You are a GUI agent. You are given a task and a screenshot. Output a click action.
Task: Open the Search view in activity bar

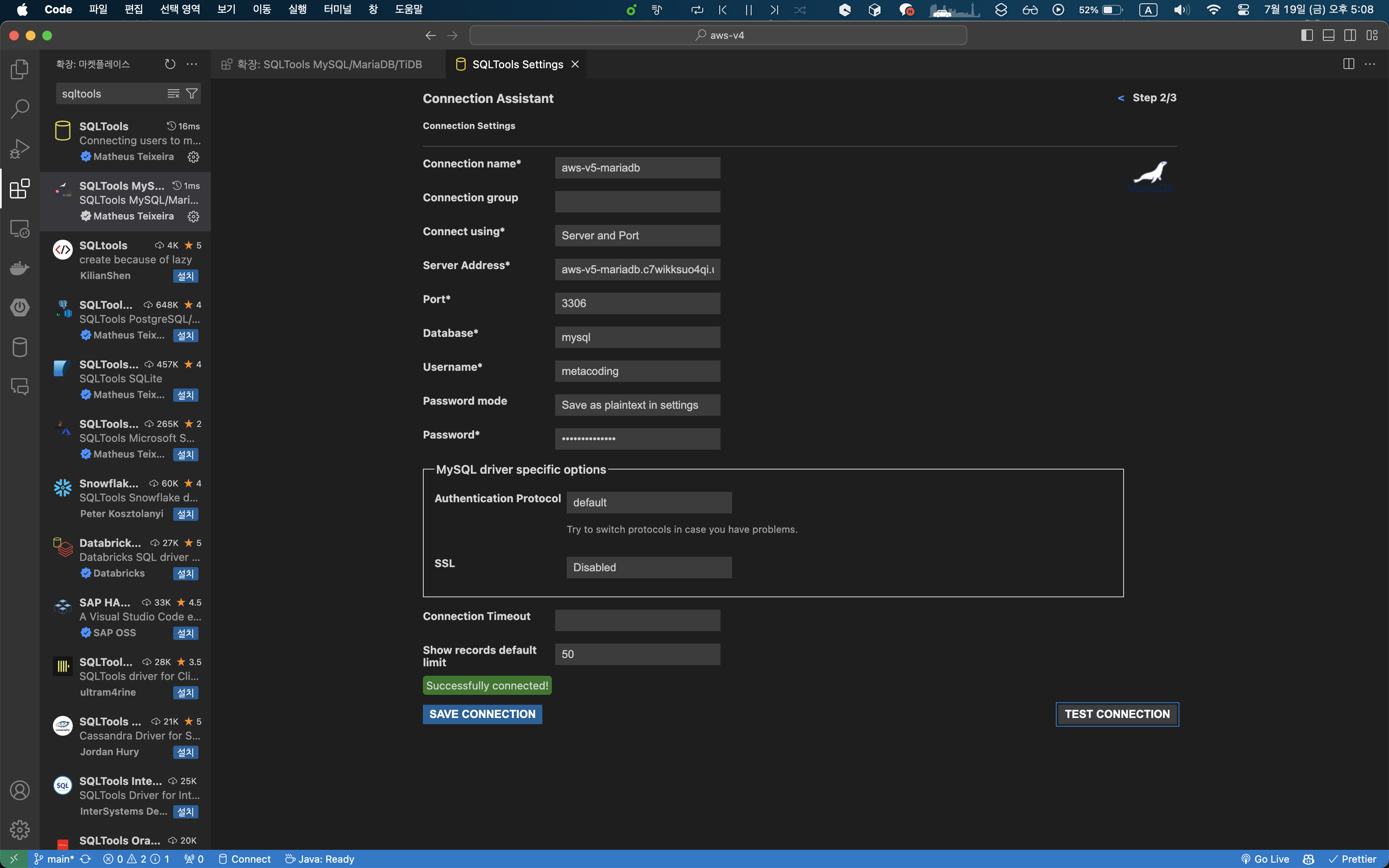tap(19, 109)
